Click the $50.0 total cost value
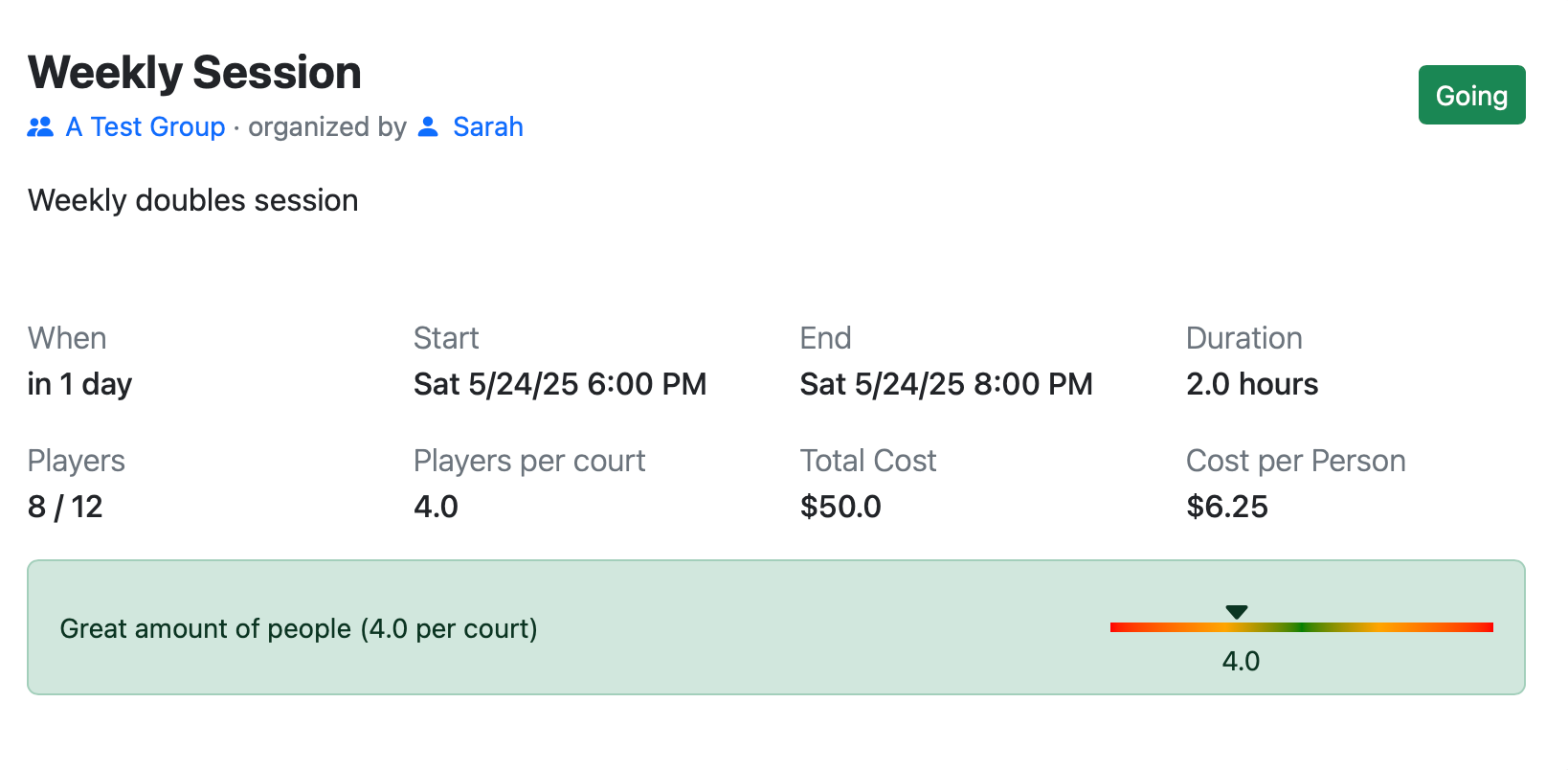Image resolution: width=1568 pixels, height=770 pixels. [x=840, y=507]
